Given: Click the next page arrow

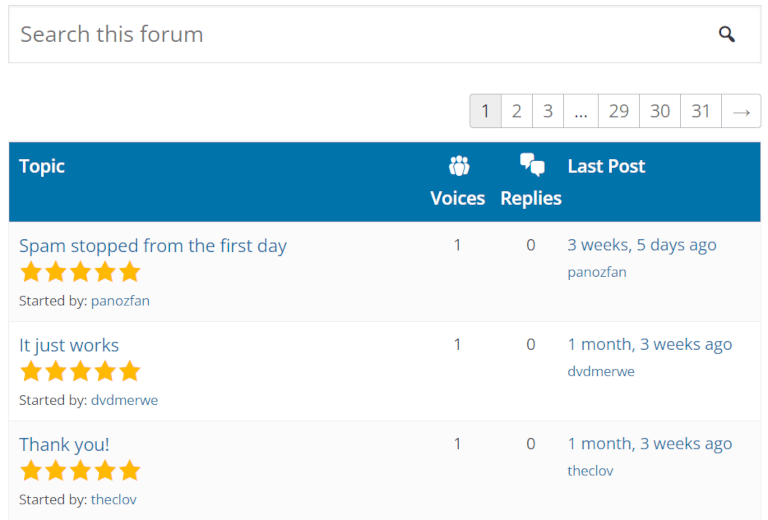Looking at the screenshot, I should [x=741, y=111].
